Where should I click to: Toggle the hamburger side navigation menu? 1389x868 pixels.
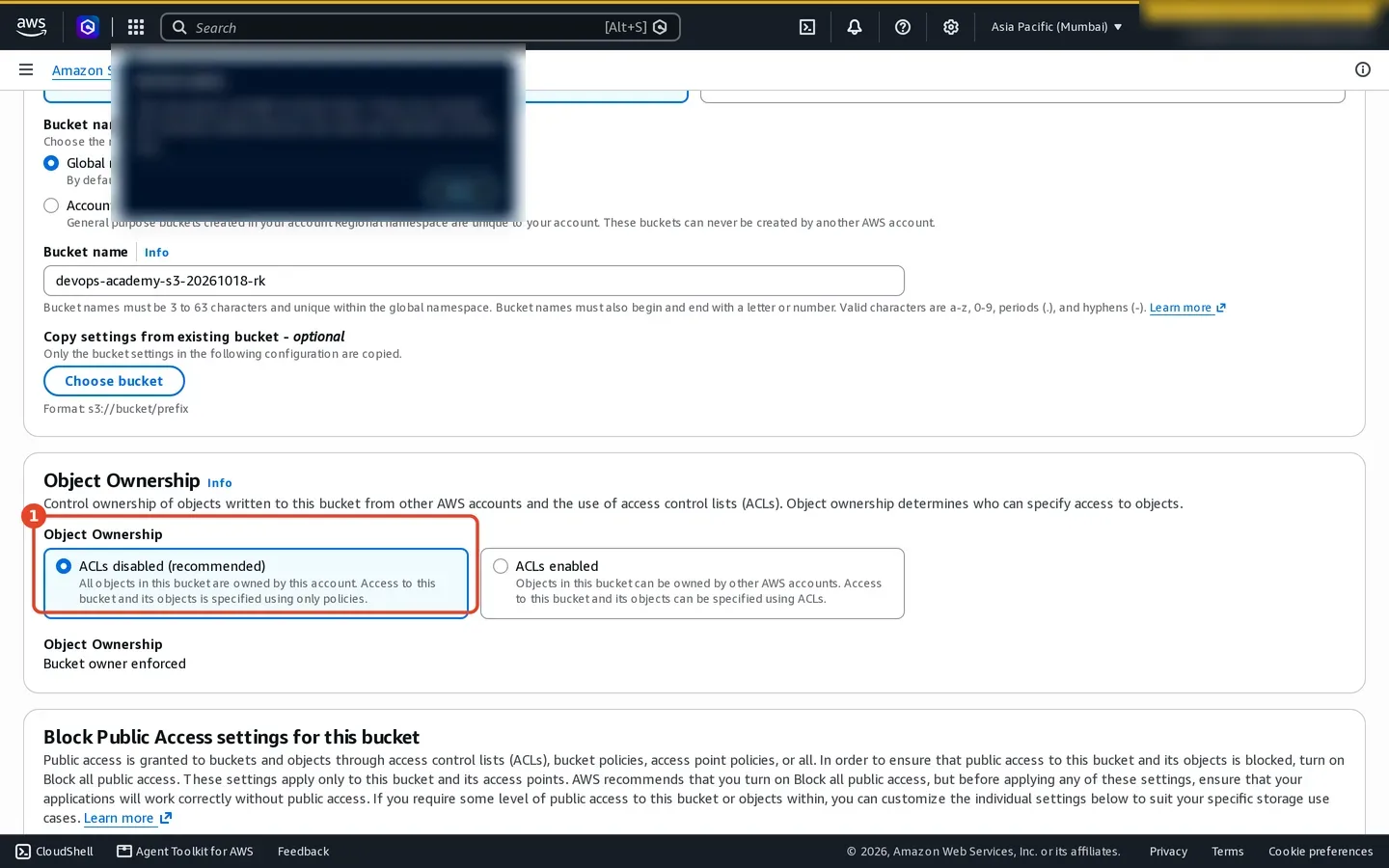click(x=26, y=69)
